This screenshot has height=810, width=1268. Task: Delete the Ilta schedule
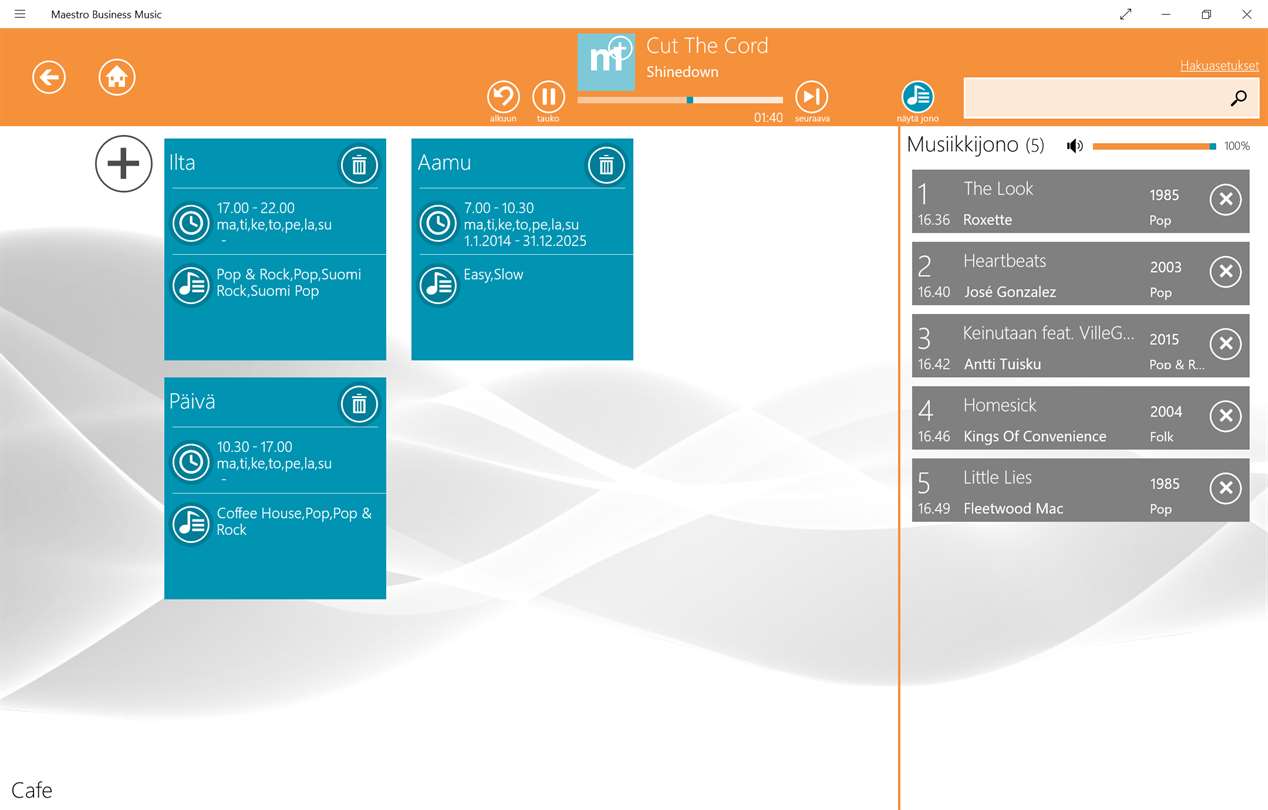point(359,165)
